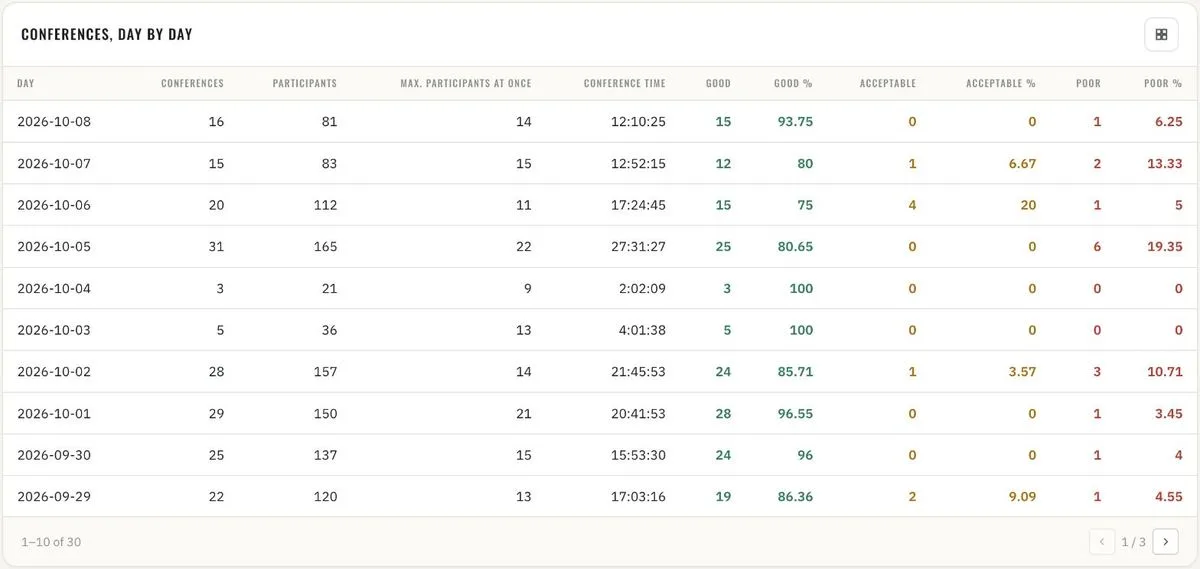Click the 1 / 3 page indicator
Viewport: 1200px width, 569px height.
pyautogui.click(x=1133, y=542)
